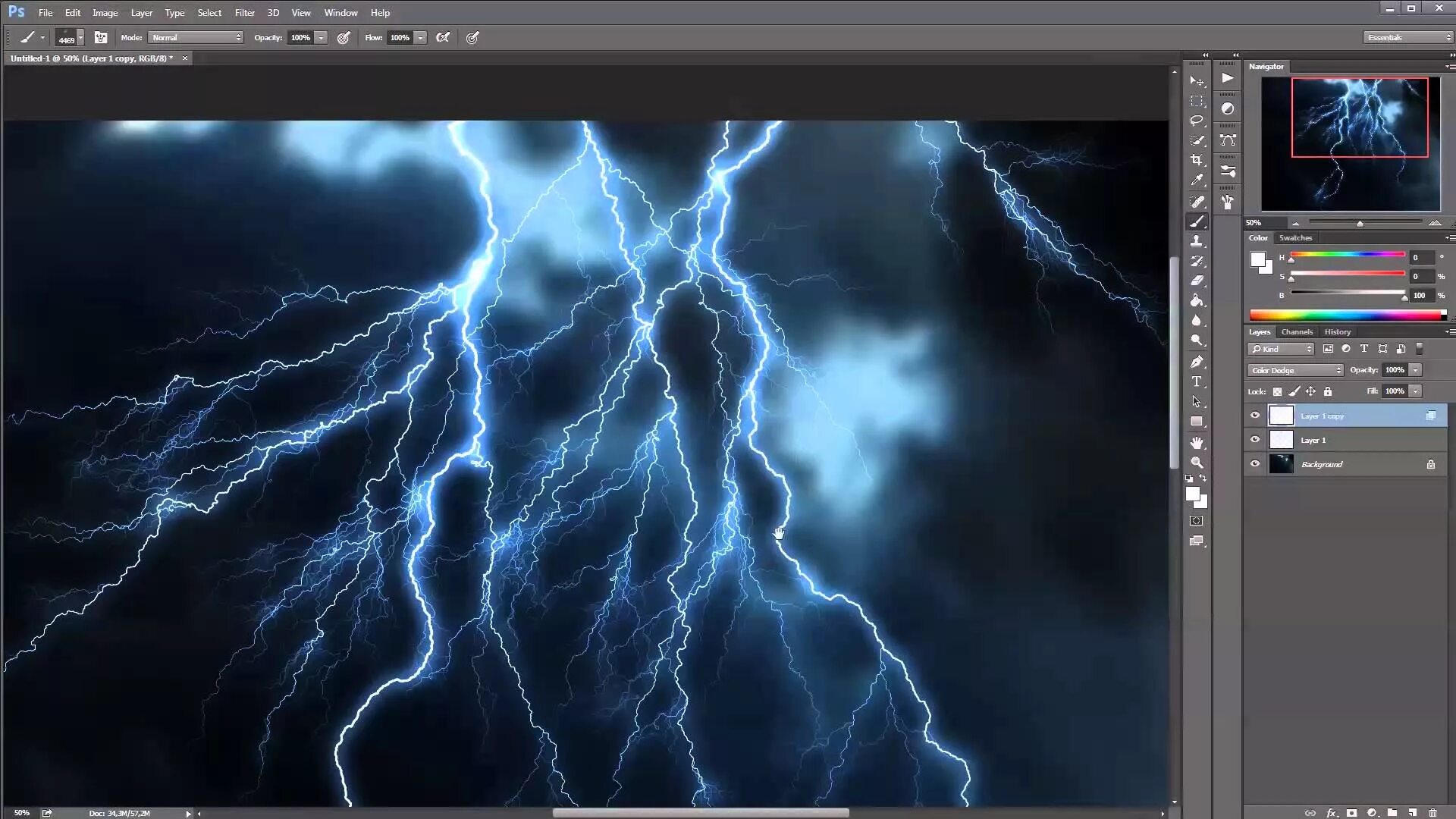Open the Color Dodge blend mode dropdown
Image resolution: width=1456 pixels, height=819 pixels.
click(1294, 370)
